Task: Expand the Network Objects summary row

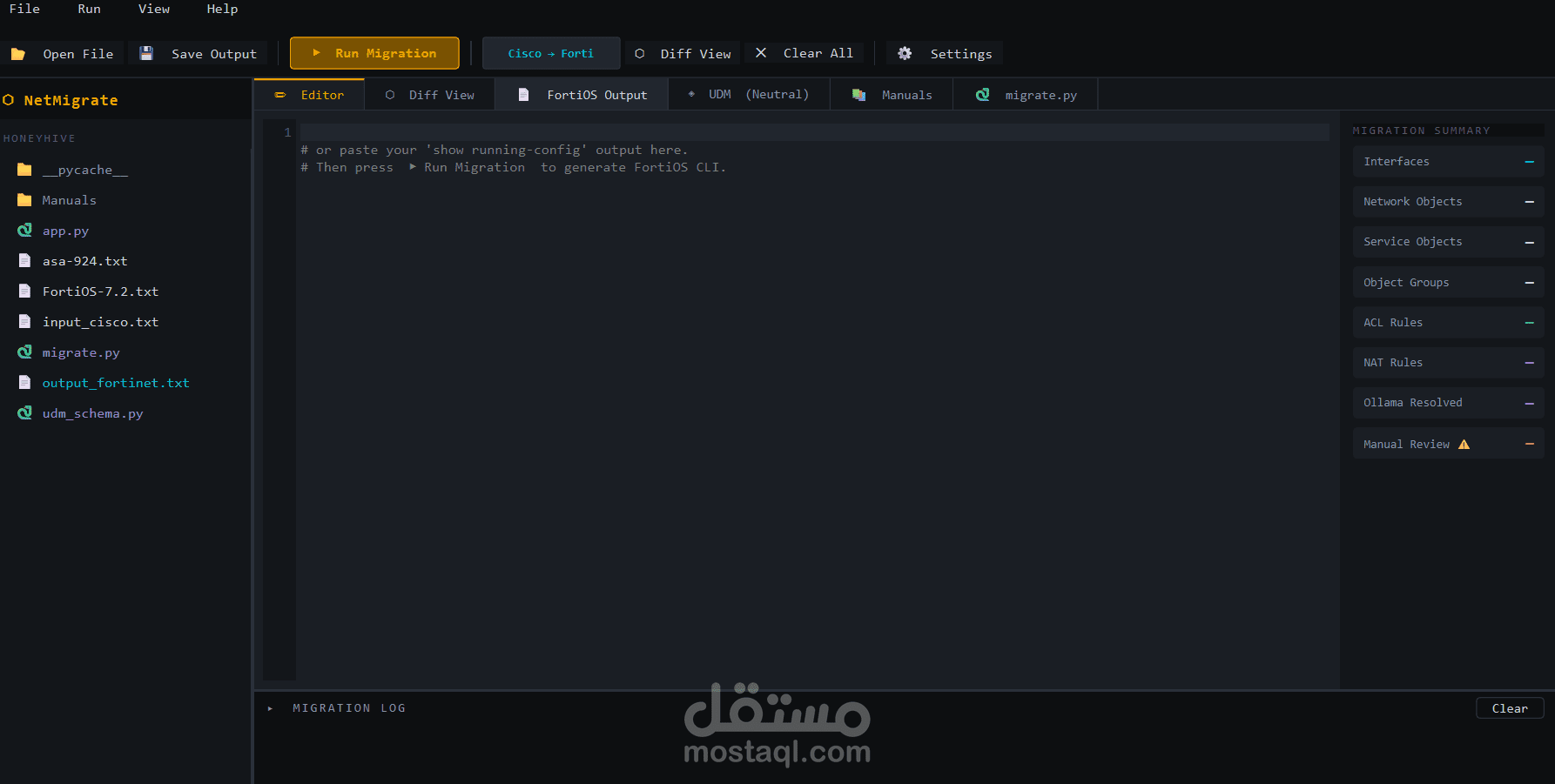Action: coord(1448,202)
